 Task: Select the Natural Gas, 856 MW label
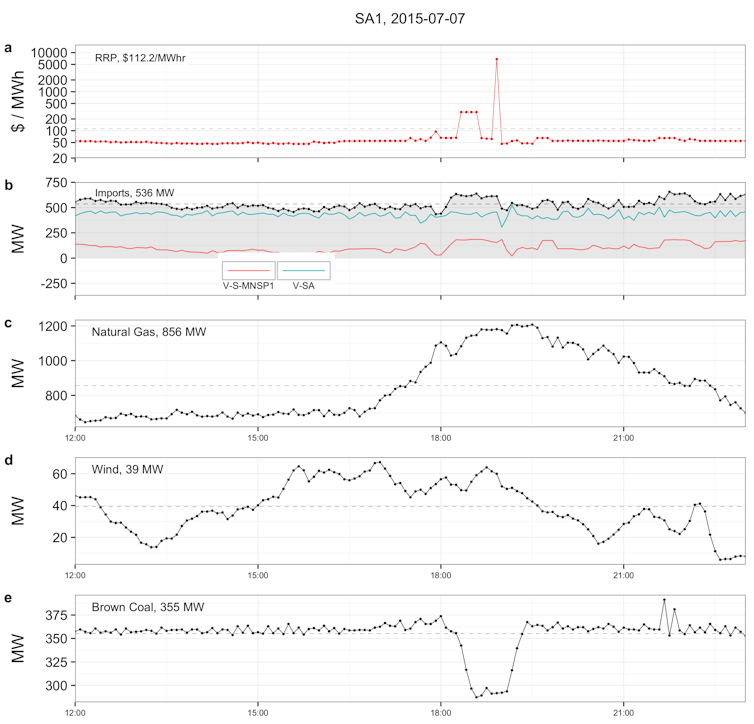[x=149, y=332]
